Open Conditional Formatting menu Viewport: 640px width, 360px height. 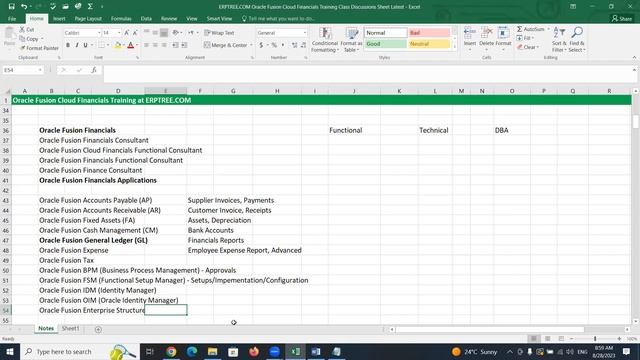pyautogui.click(x=325, y=40)
